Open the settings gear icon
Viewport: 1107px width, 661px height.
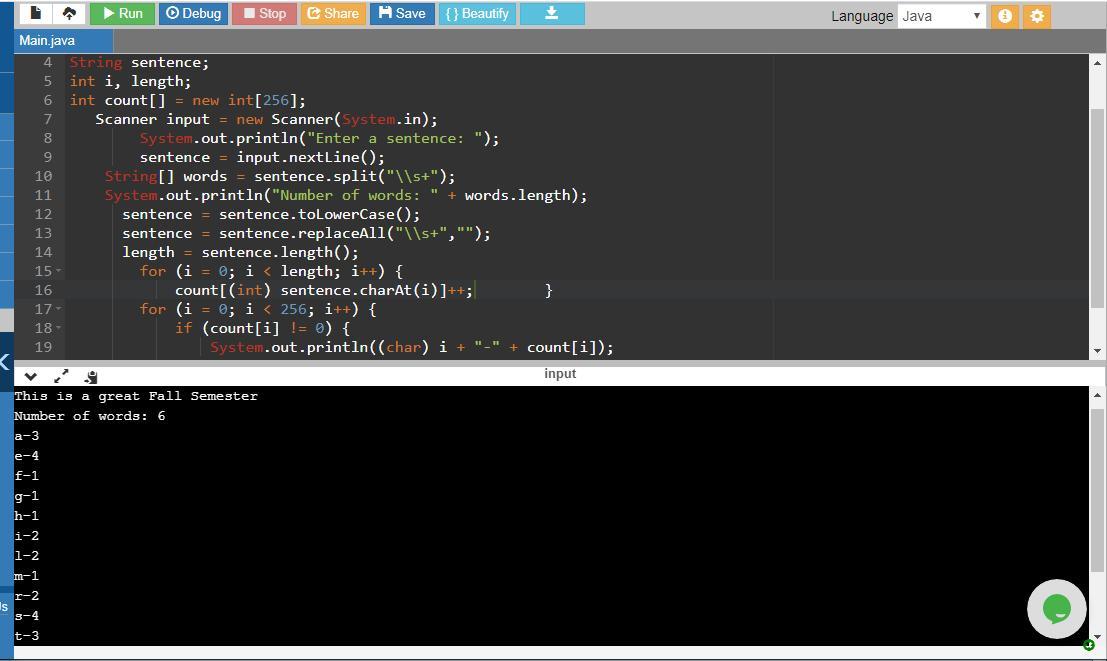click(1037, 16)
